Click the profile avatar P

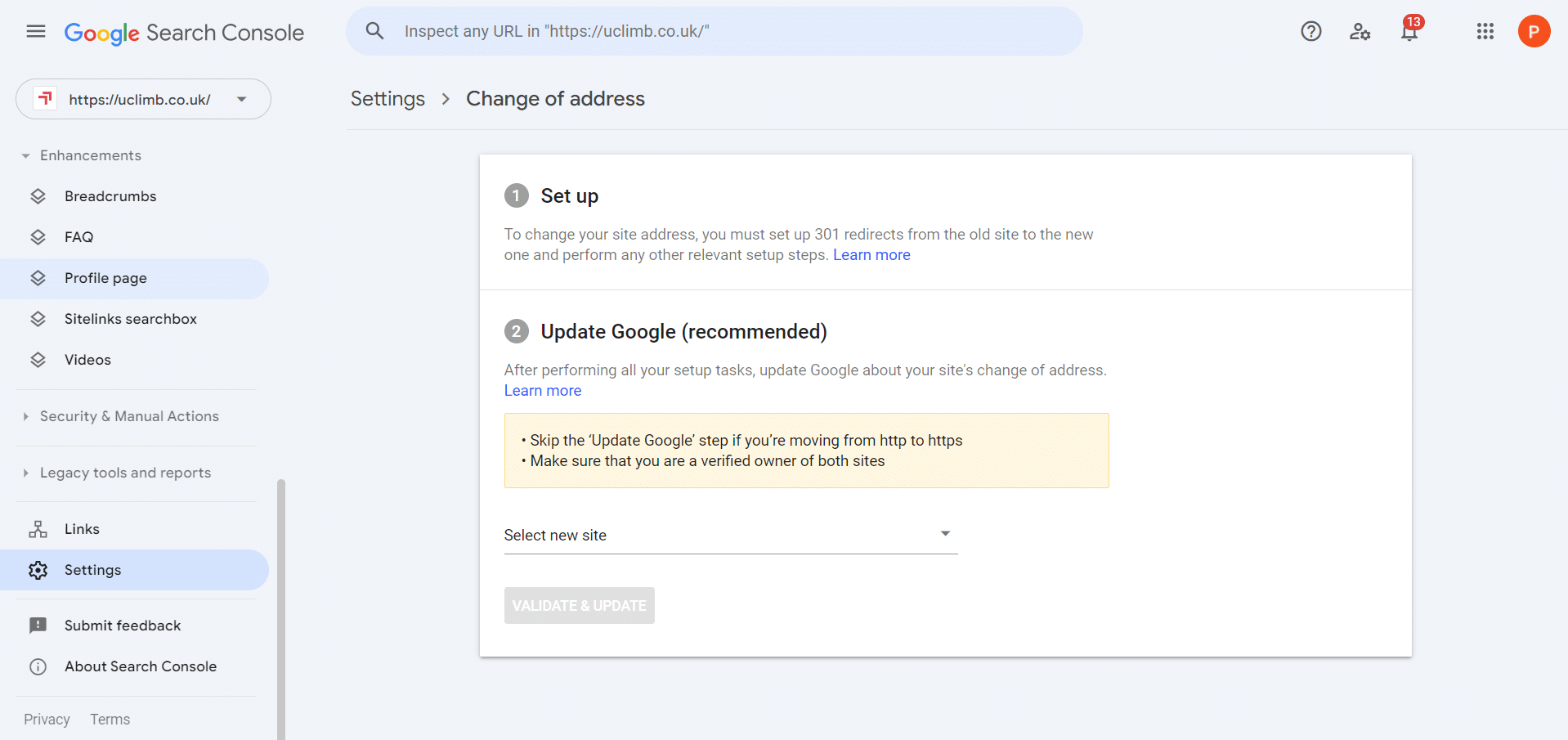point(1534,31)
